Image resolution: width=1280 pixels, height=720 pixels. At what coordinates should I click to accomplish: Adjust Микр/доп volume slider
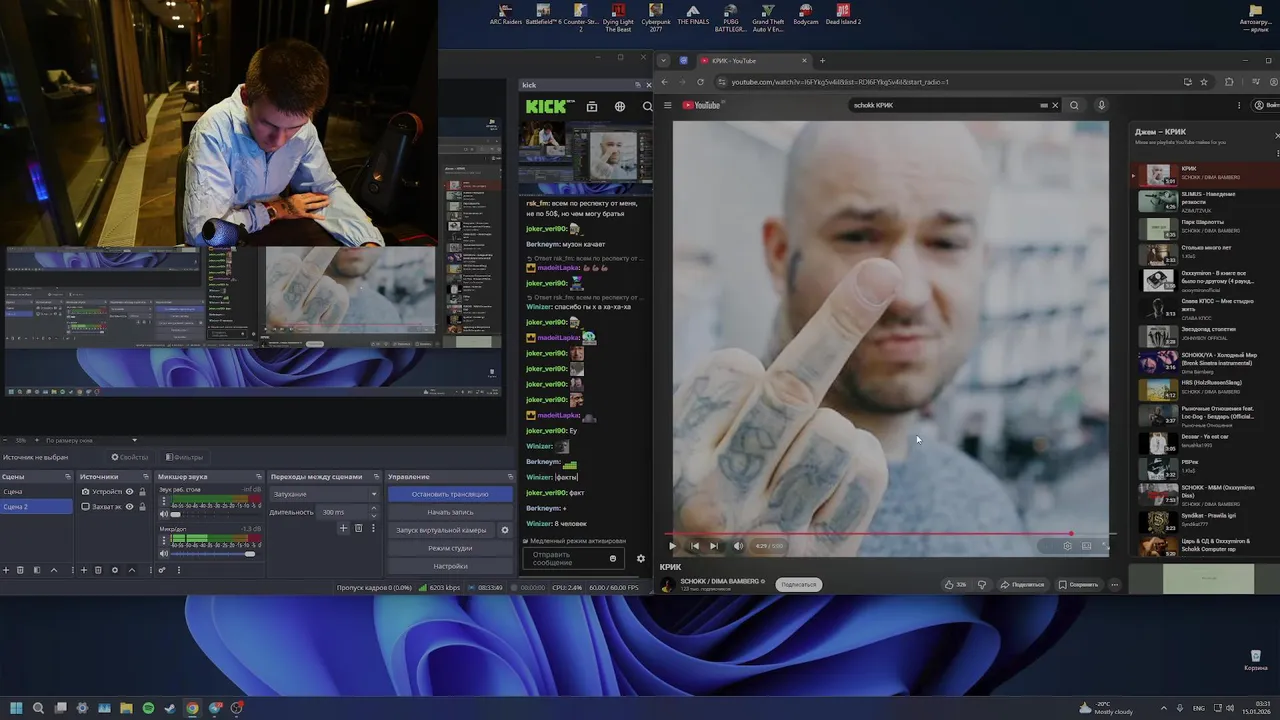tap(214, 553)
